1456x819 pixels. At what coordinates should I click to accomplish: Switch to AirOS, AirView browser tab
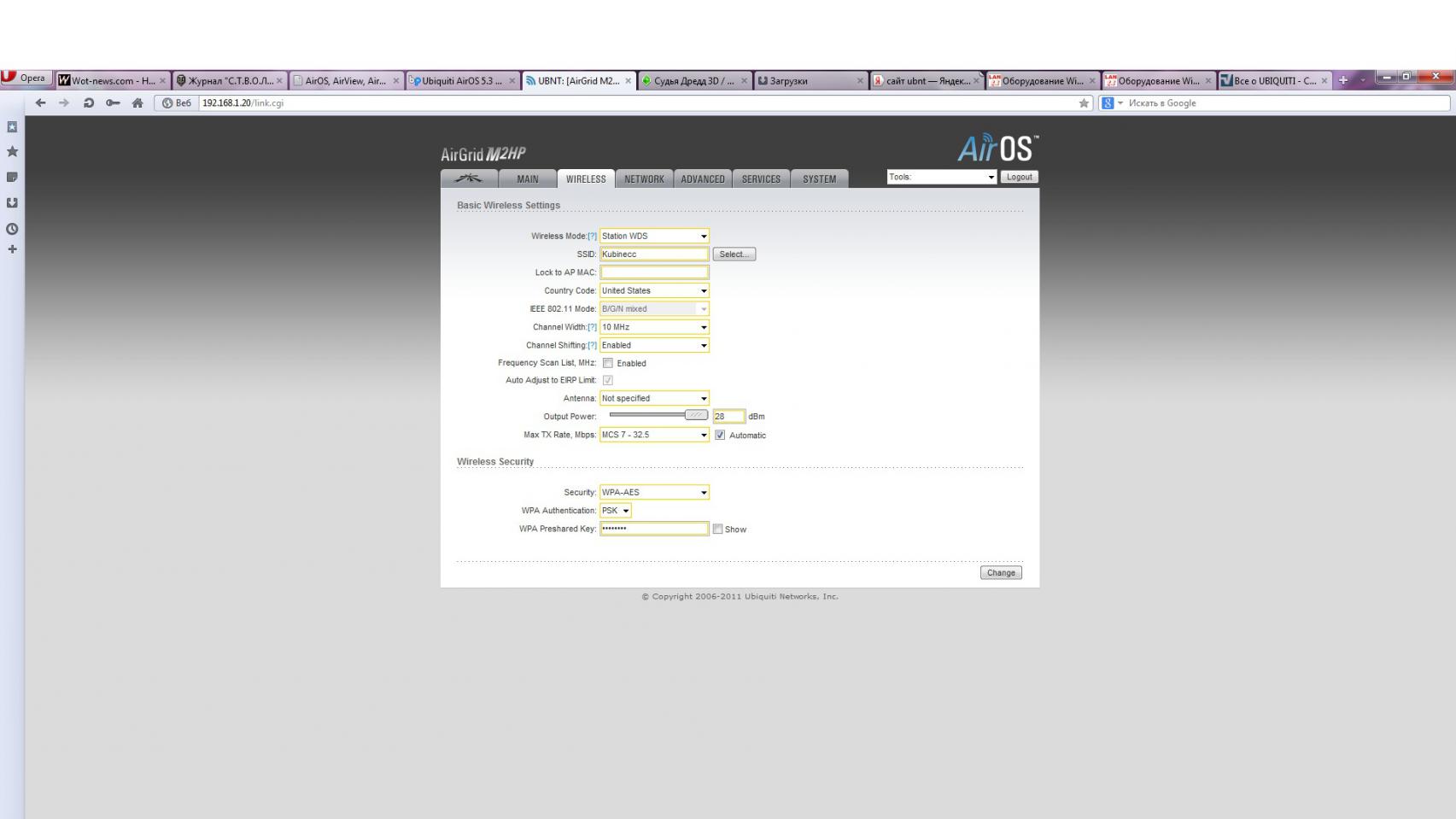point(346,81)
